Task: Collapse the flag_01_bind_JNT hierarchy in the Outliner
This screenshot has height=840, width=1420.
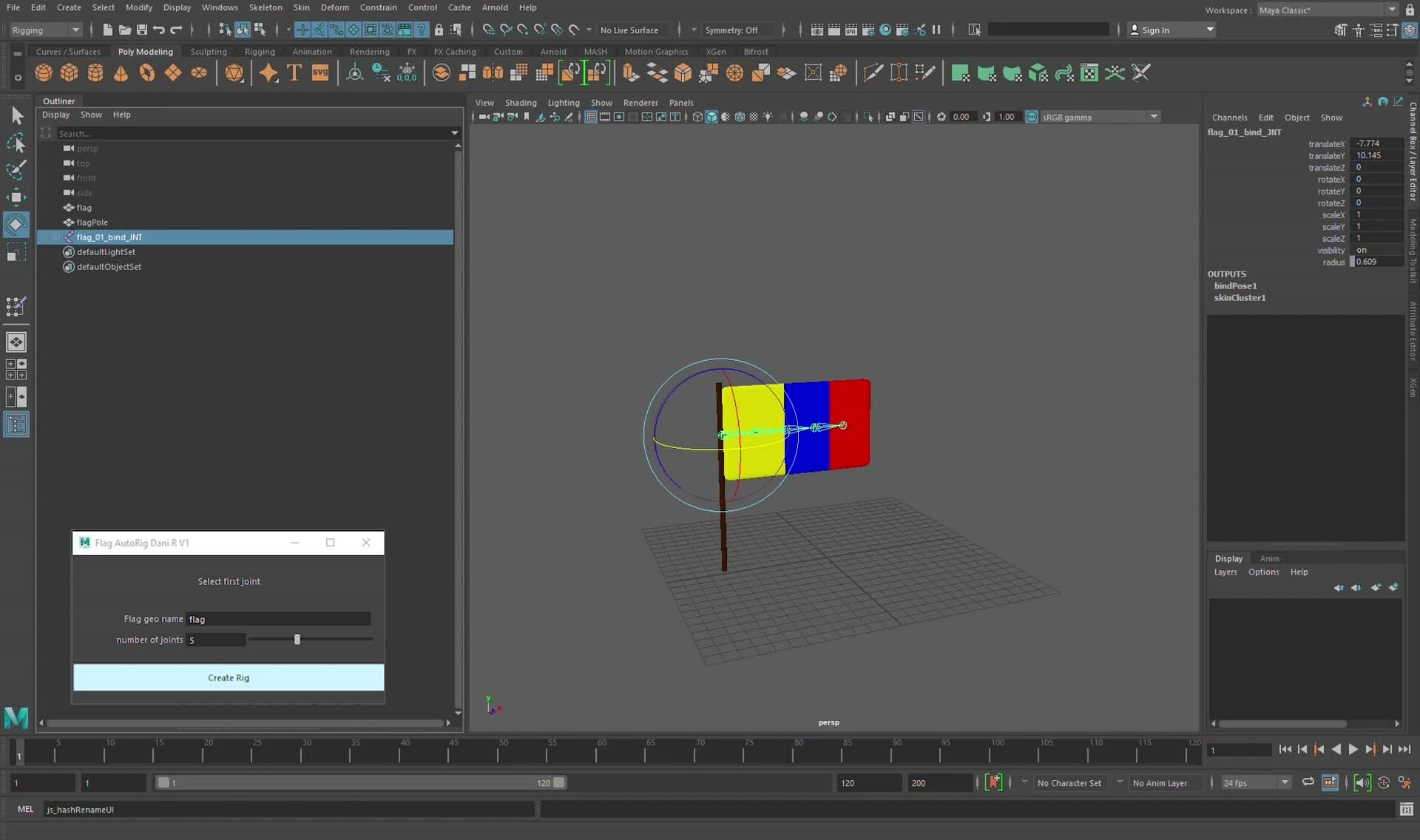Action: 57,237
